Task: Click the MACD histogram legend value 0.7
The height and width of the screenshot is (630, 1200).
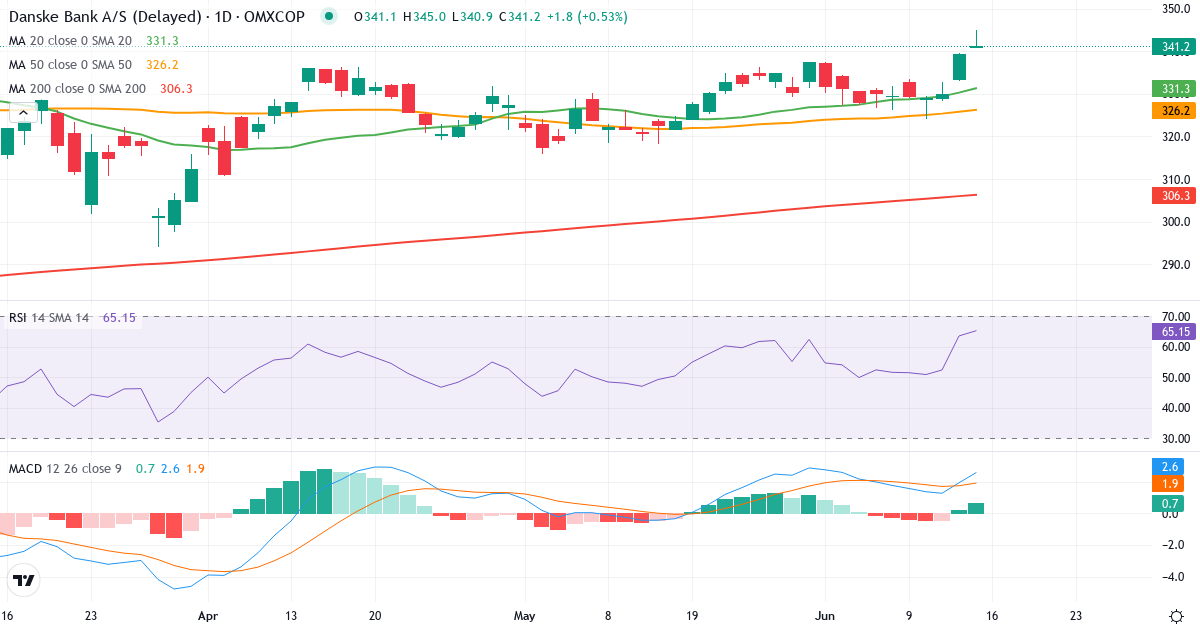Action: click(145, 469)
